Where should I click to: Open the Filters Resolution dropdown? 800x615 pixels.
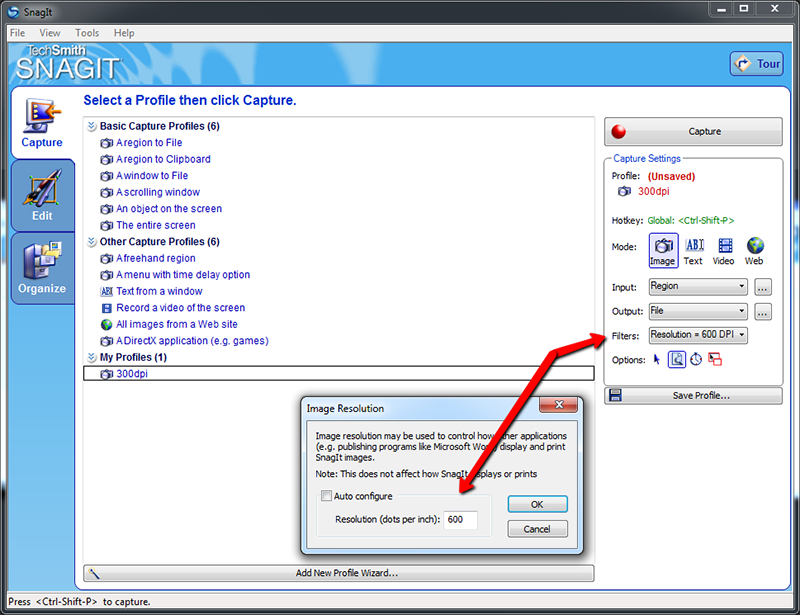[x=698, y=335]
